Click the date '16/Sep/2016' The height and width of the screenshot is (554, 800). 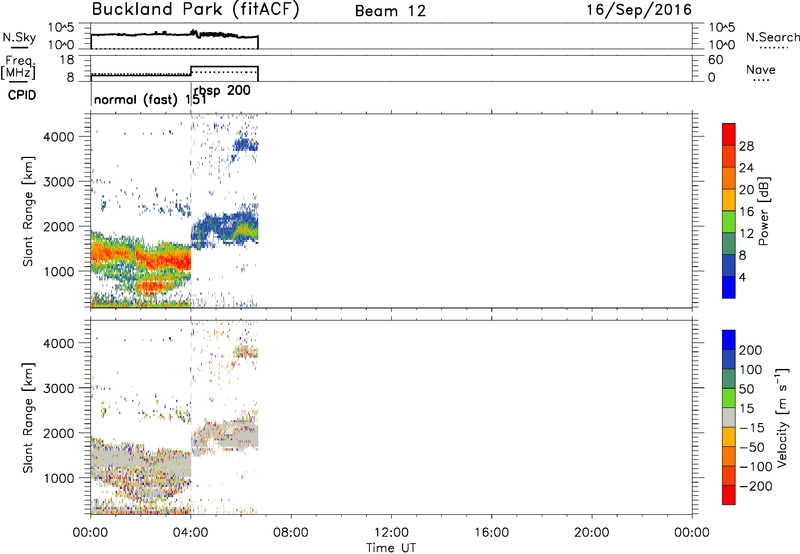pos(639,10)
